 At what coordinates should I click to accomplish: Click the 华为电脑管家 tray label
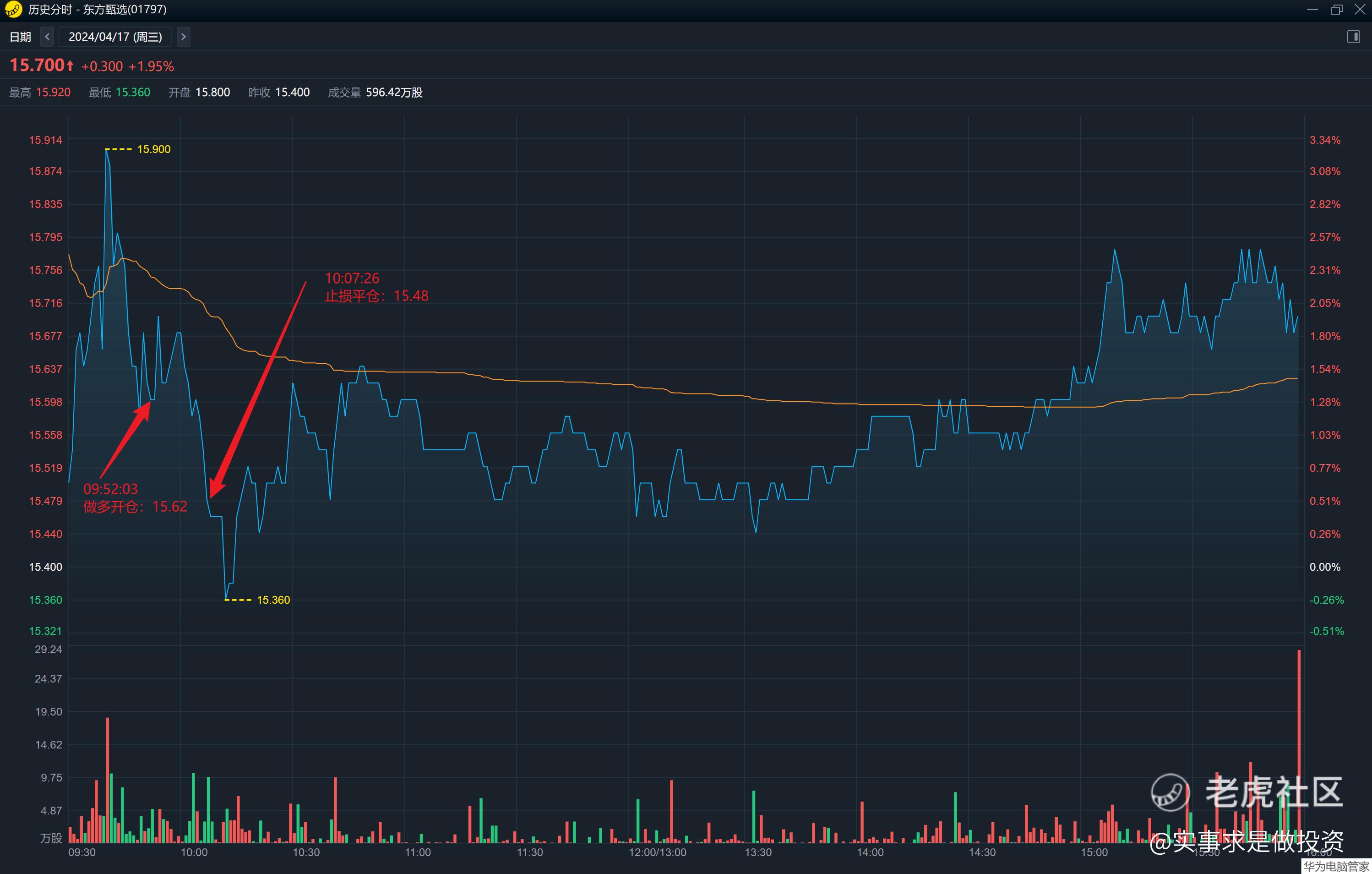(x=1337, y=867)
